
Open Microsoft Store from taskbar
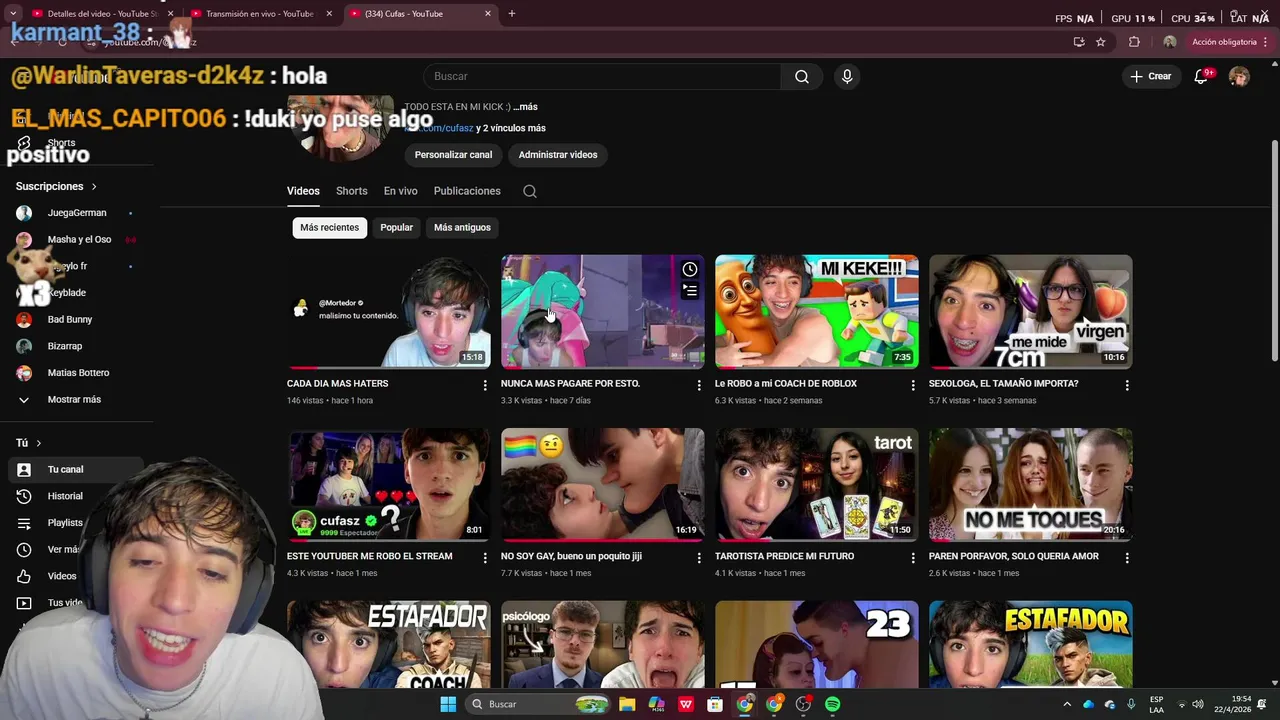point(715,705)
